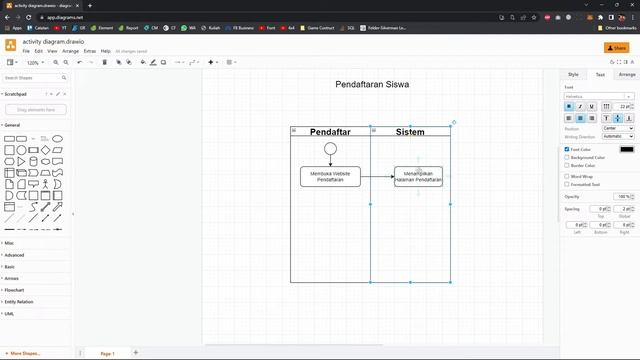
Task: Pick the circle shape in General palette
Action: tap(21, 150)
